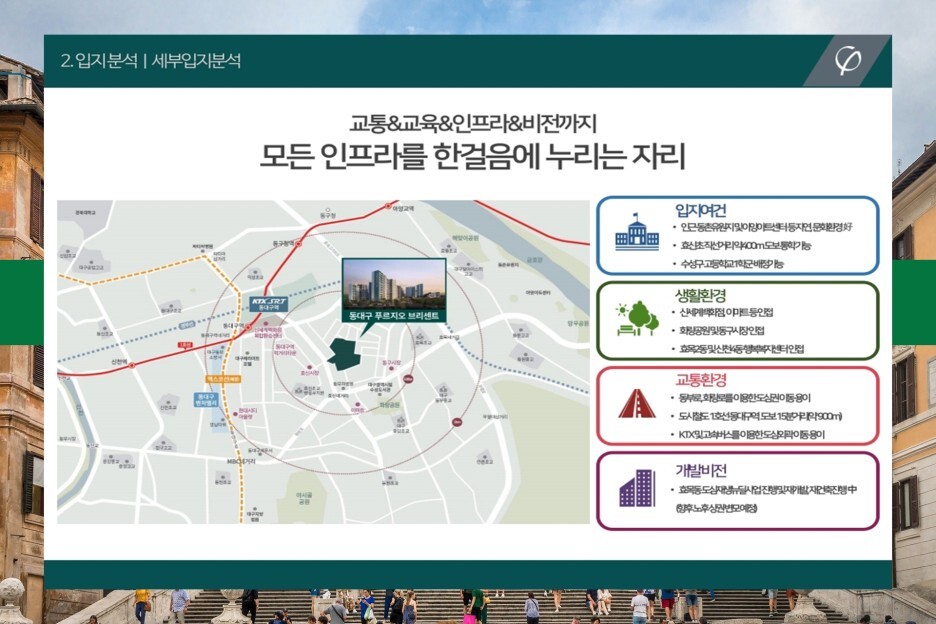Click the 효목네거리 intersection label
The image size is (936, 624).
click(x=449, y=337)
